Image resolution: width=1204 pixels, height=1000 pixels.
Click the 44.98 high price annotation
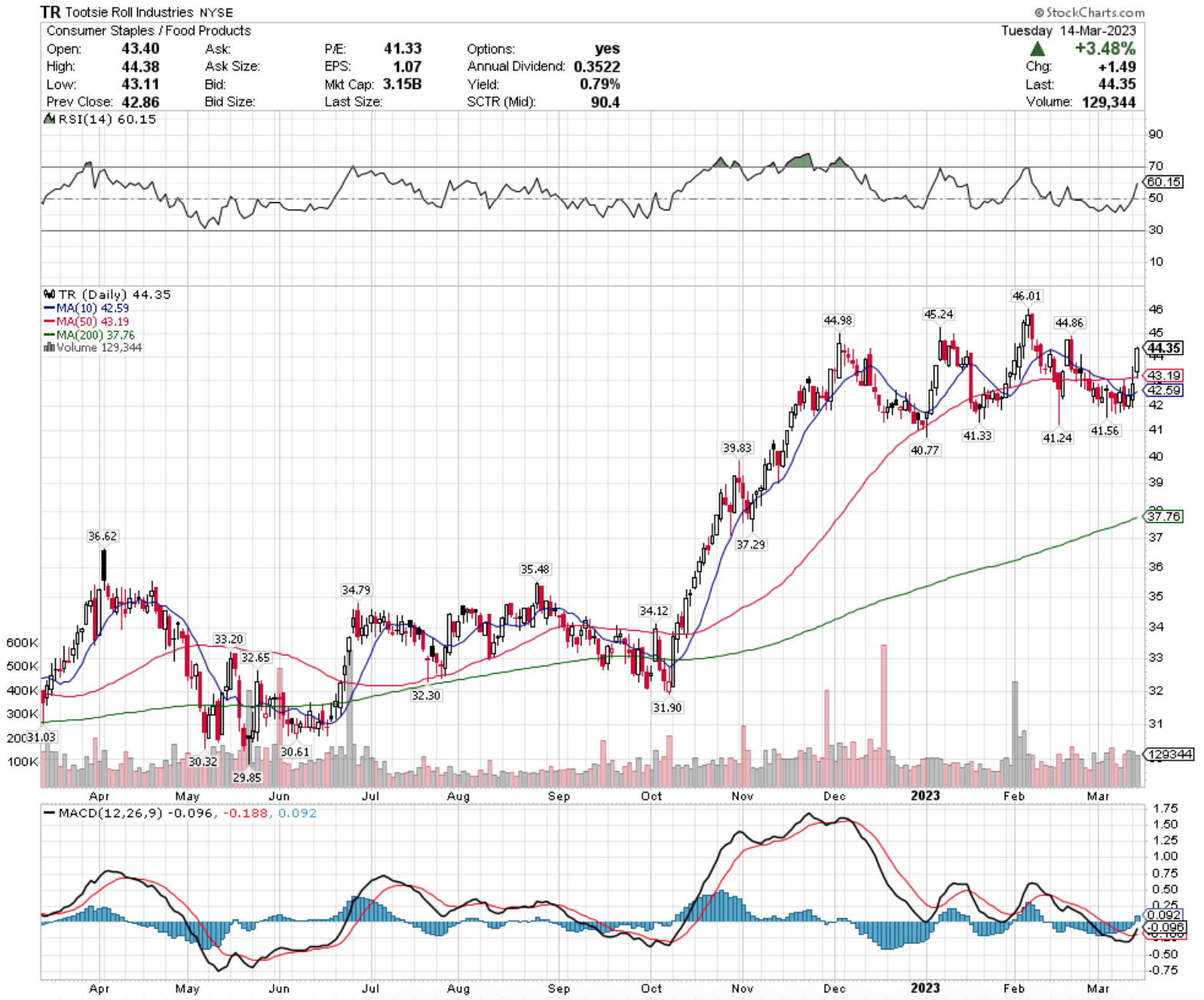click(x=838, y=321)
